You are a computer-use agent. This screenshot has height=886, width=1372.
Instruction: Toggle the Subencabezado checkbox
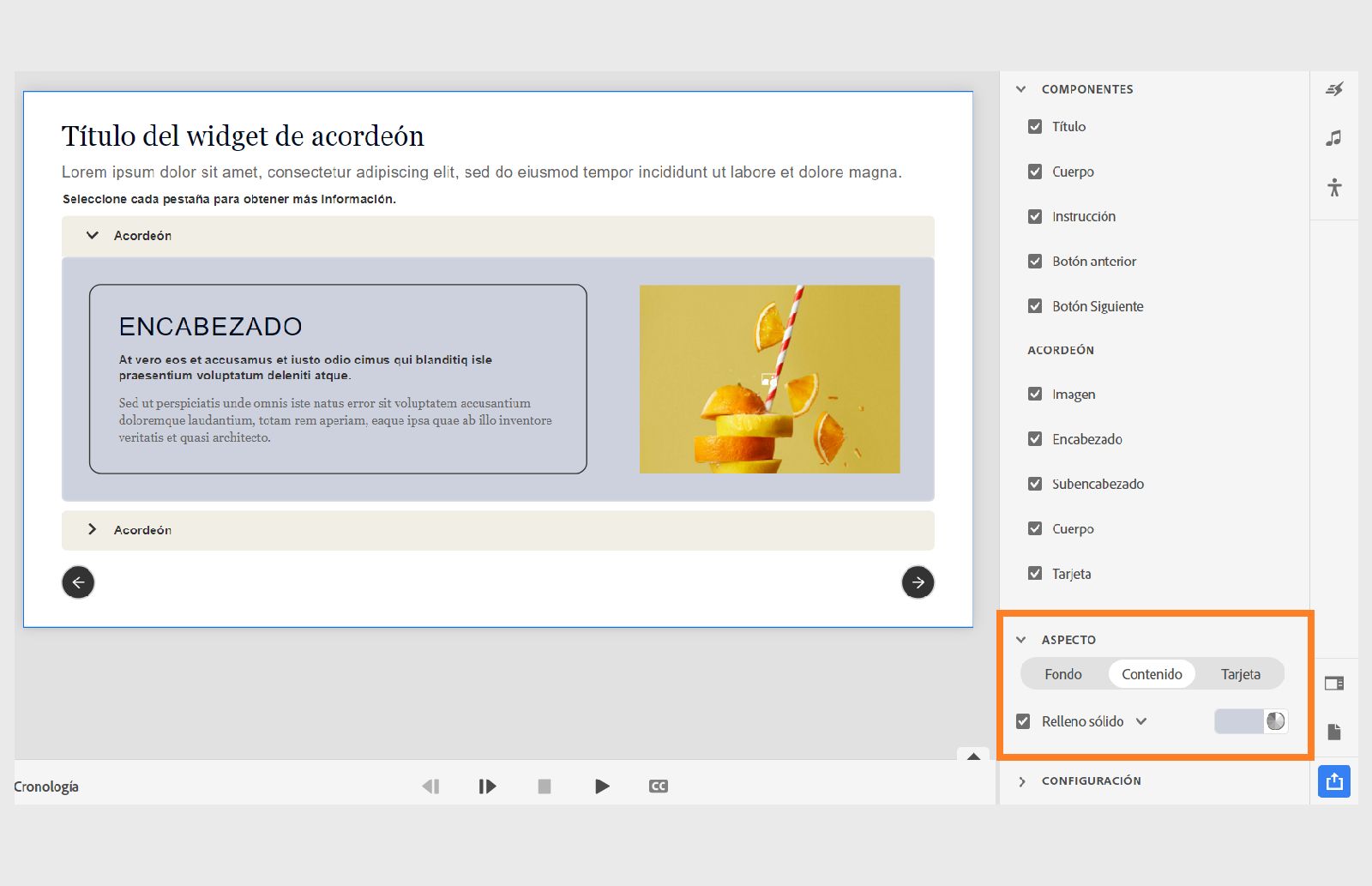click(x=1035, y=484)
